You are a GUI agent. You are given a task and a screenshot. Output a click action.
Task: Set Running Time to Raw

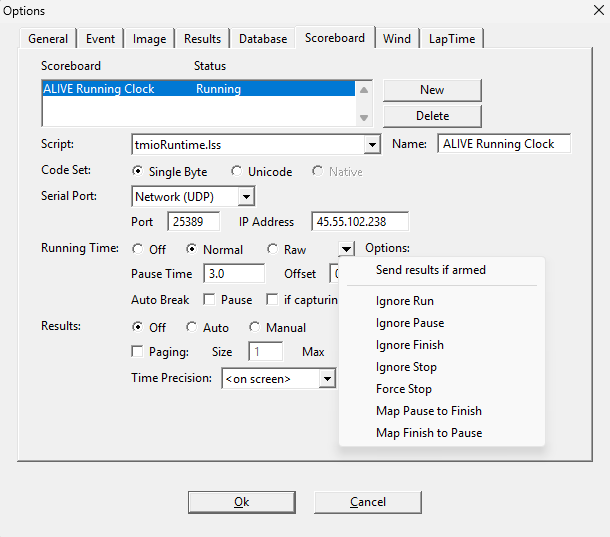pos(287,249)
